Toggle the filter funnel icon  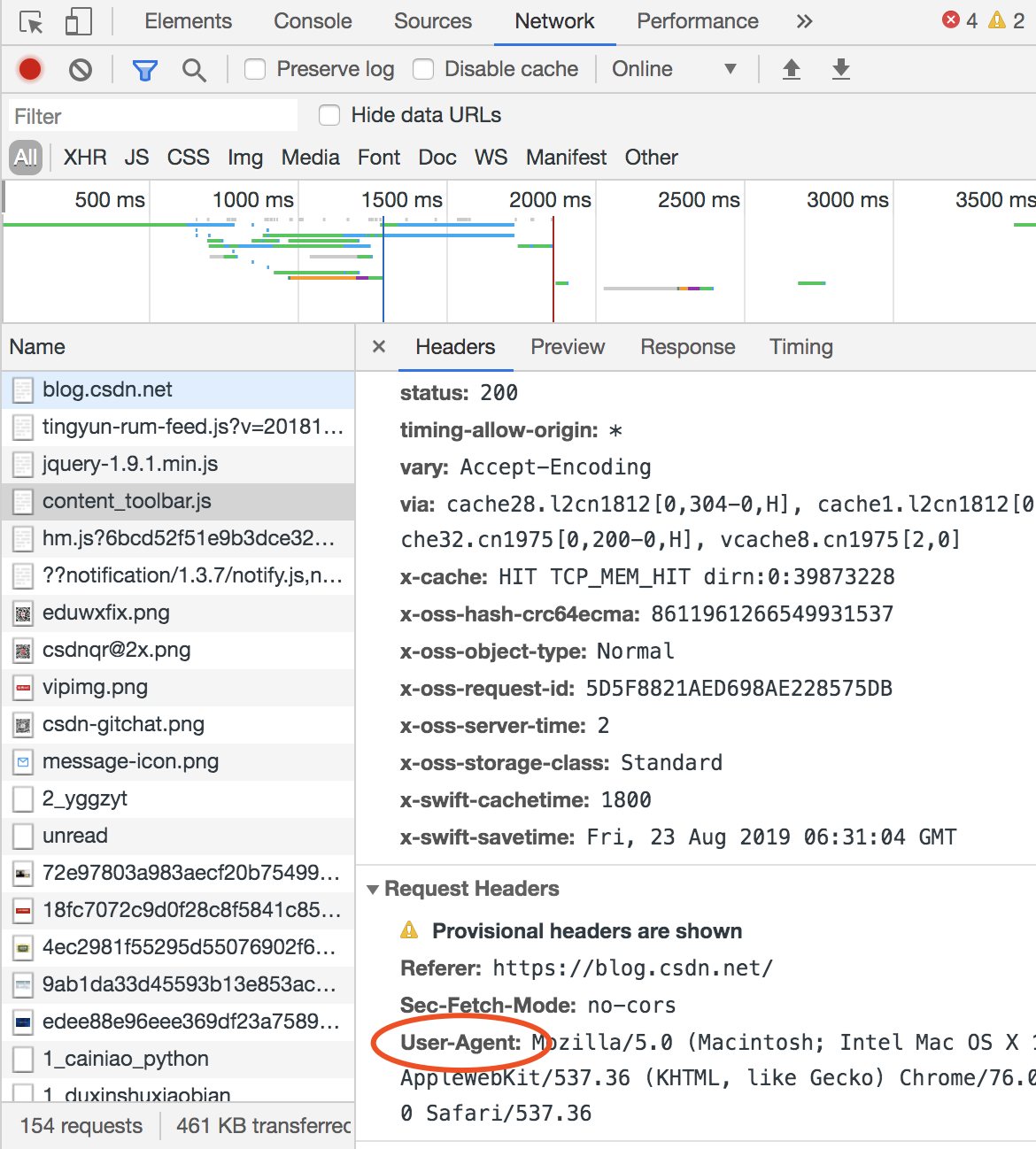144,69
